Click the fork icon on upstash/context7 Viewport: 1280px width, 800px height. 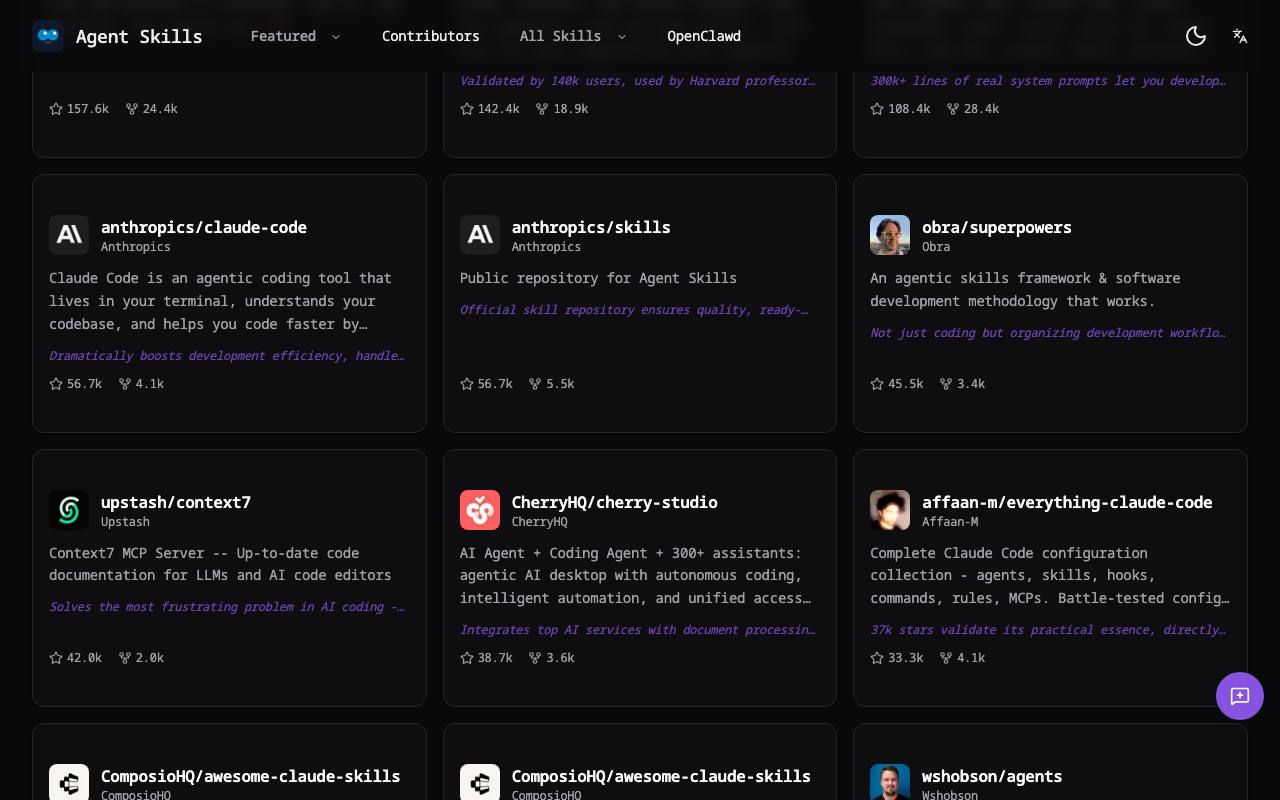pos(125,658)
